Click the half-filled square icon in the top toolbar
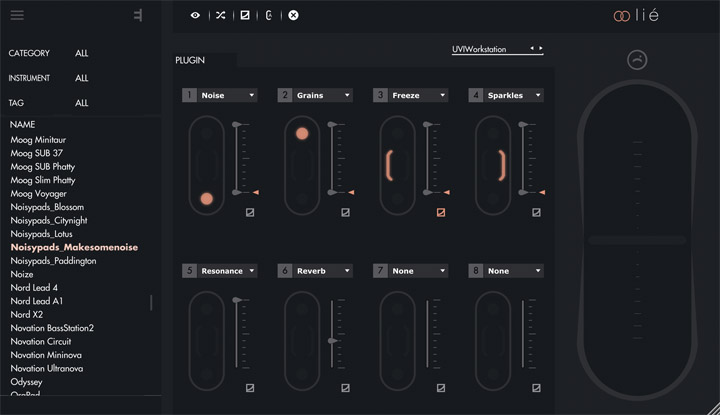Viewport: 720px width, 415px height. pyautogui.click(x=245, y=15)
